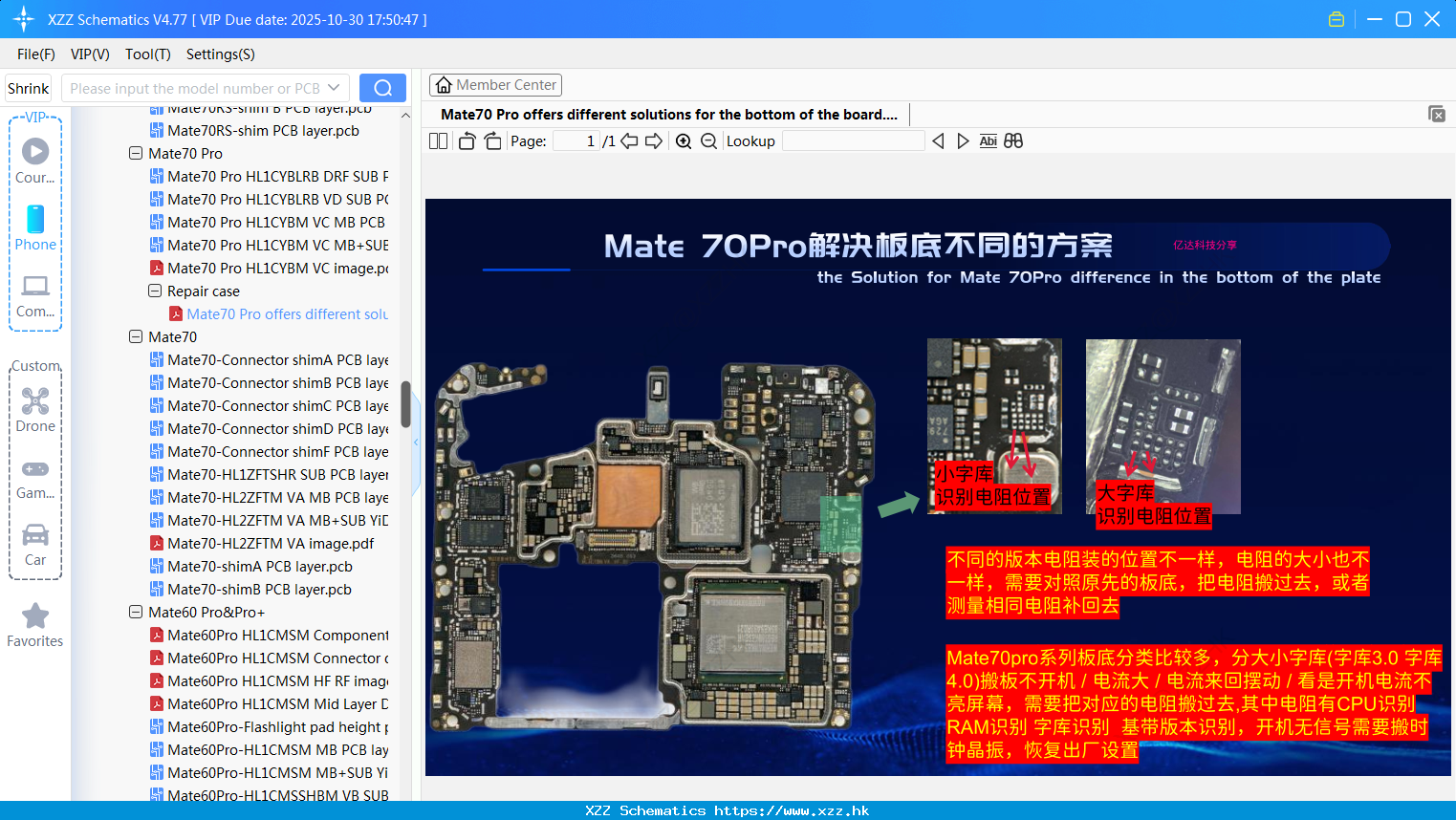Viewport: 1456px width, 820px height.
Task: Find previous lookup result triangle
Action: [938, 141]
